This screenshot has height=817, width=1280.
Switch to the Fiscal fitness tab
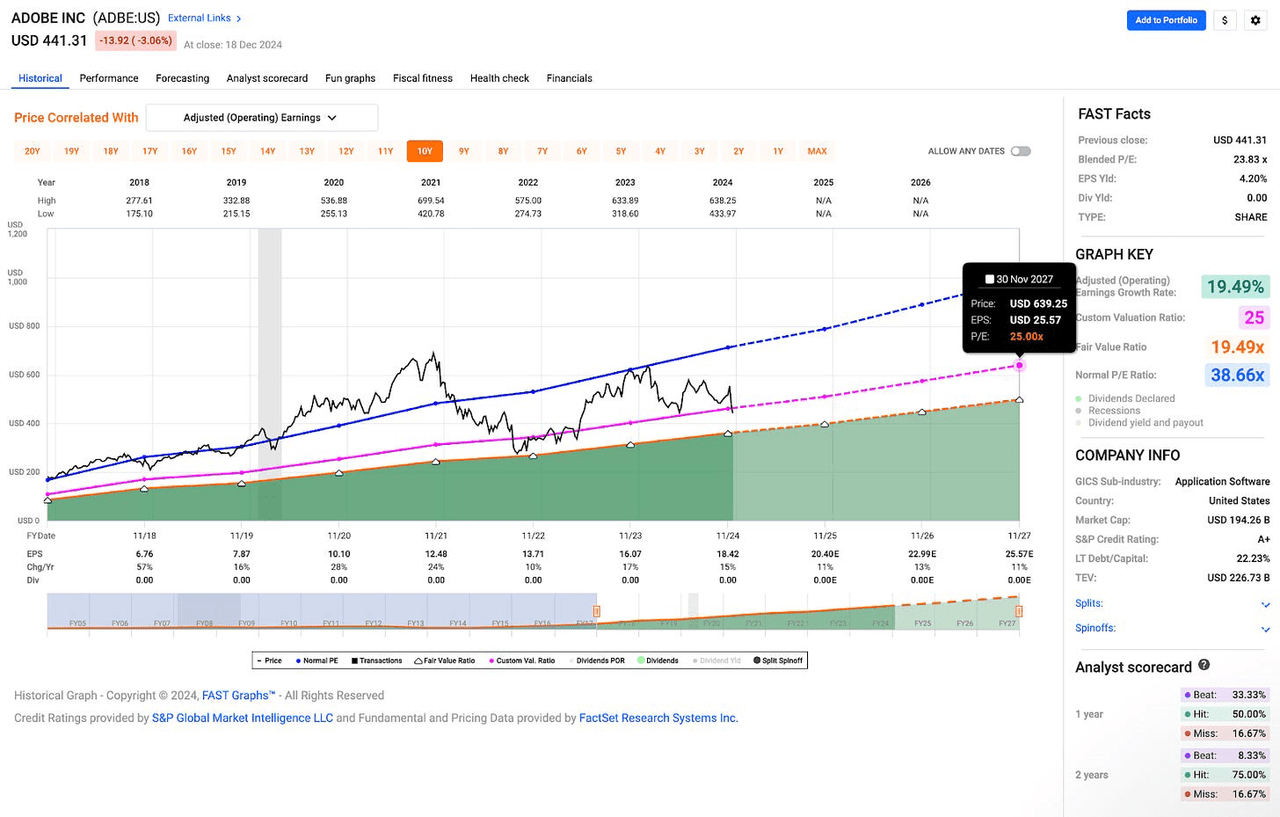click(x=422, y=78)
